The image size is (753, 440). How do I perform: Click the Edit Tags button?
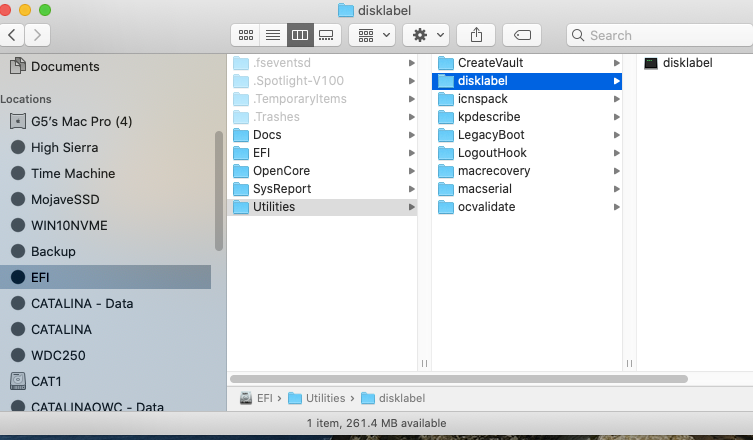pyautogui.click(x=522, y=35)
